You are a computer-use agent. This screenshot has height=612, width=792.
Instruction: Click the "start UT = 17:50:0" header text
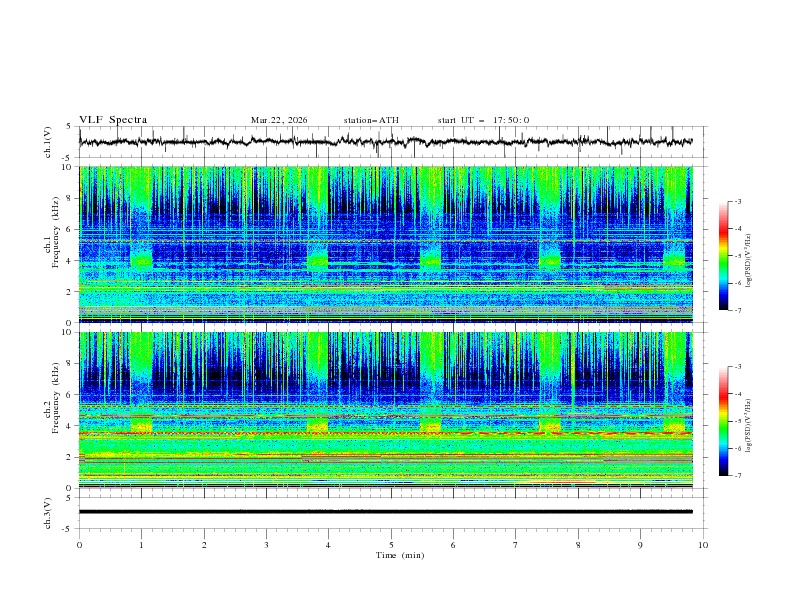(483, 120)
